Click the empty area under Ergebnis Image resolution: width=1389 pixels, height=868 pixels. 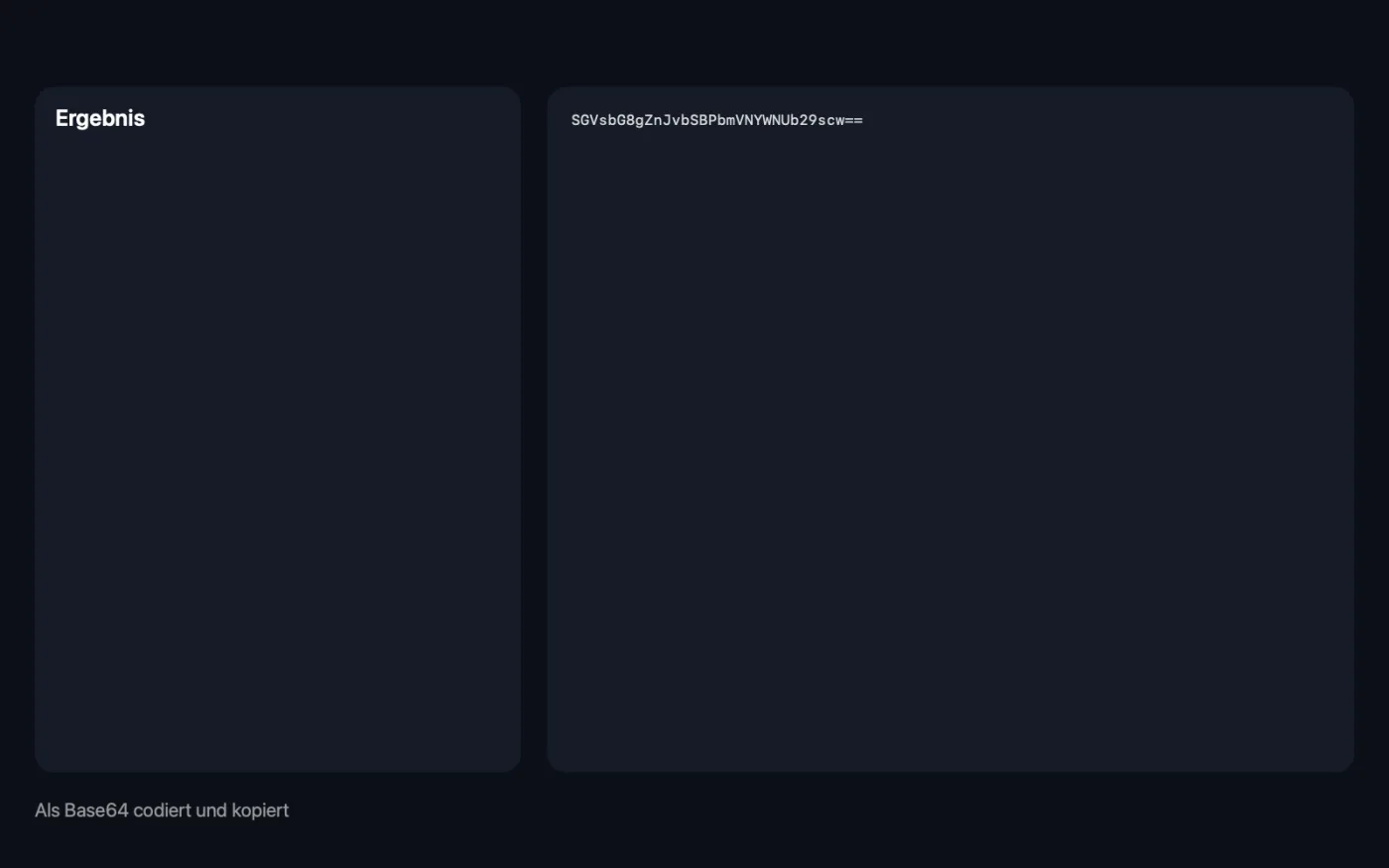point(278,446)
